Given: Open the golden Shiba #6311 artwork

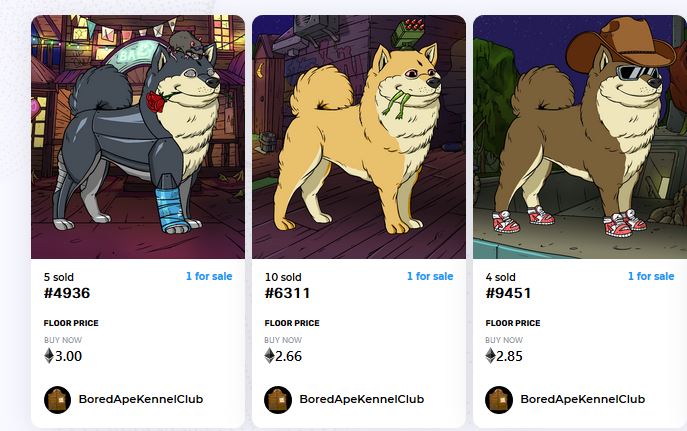Looking at the screenshot, I should point(359,137).
